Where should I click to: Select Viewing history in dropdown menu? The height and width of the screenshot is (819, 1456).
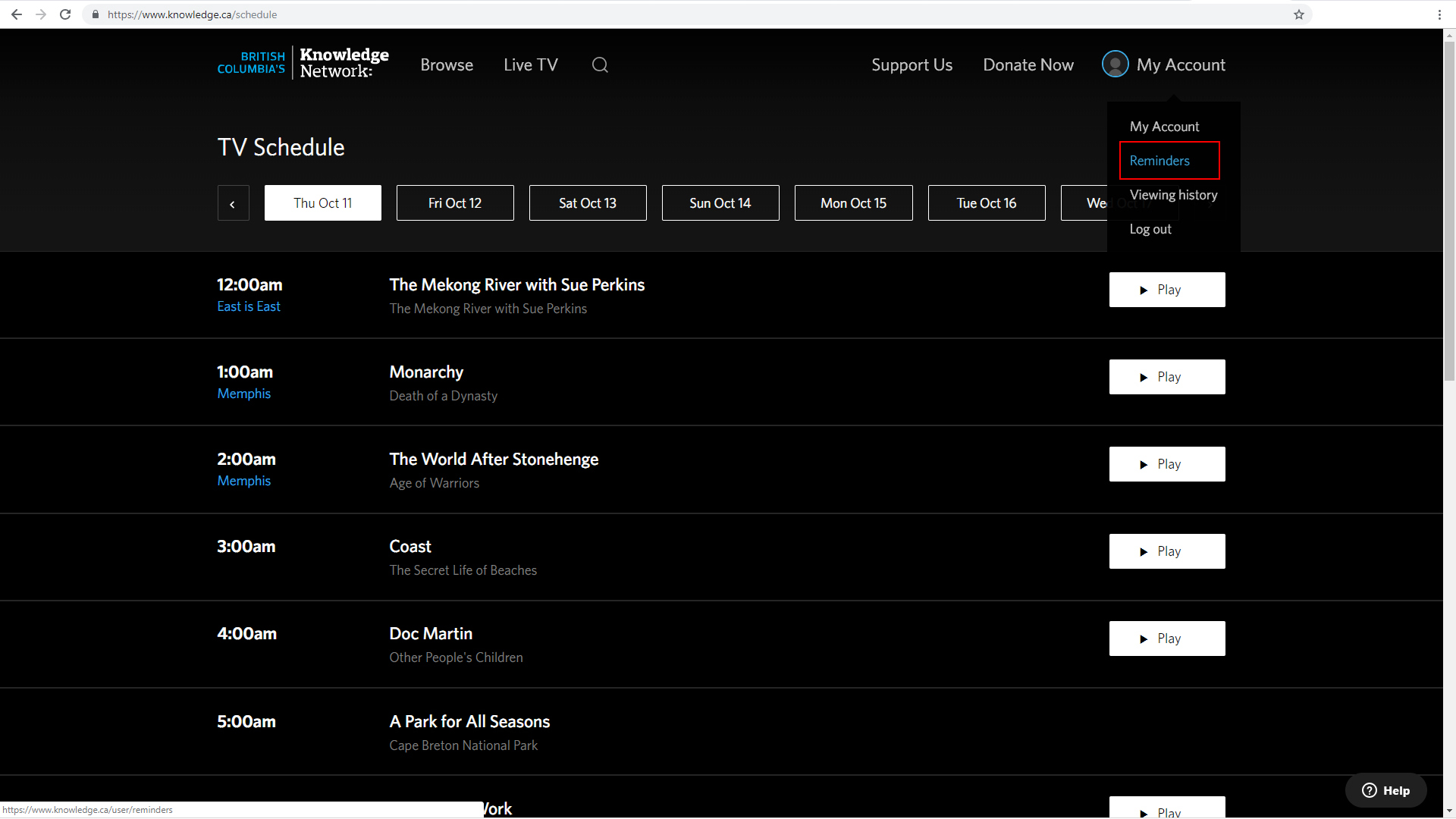(1173, 195)
